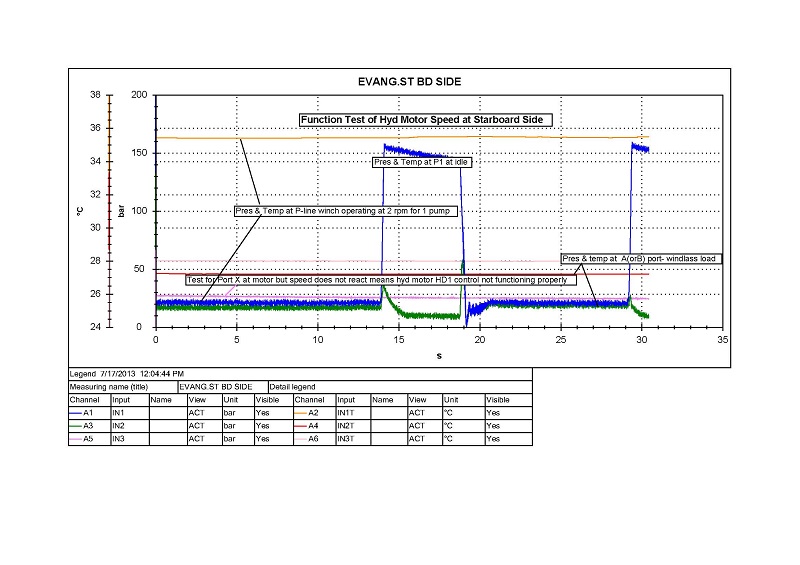Image resolution: width=800 pixels, height=565 pixels.
Task: Click the 'A(orB) port- windlass load' annotation
Action: tap(641, 258)
